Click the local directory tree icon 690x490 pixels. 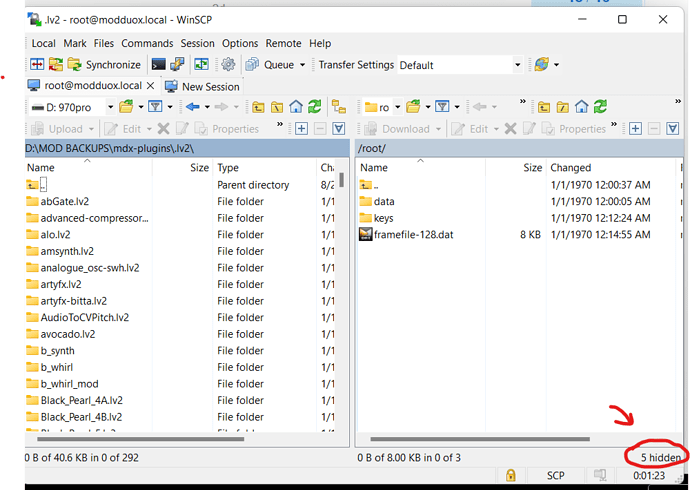pos(338,106)
